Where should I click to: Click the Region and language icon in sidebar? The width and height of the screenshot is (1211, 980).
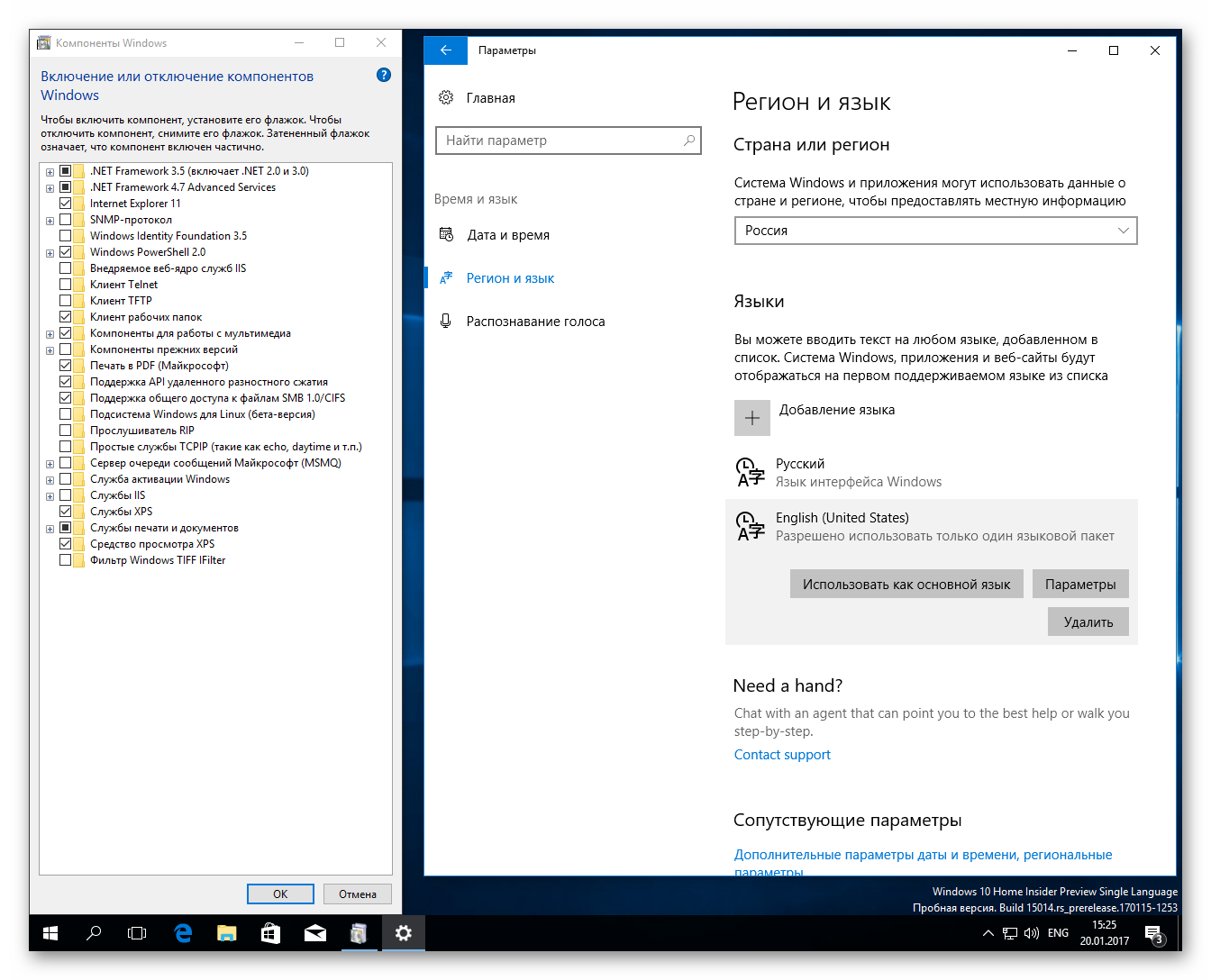[446, 277]
